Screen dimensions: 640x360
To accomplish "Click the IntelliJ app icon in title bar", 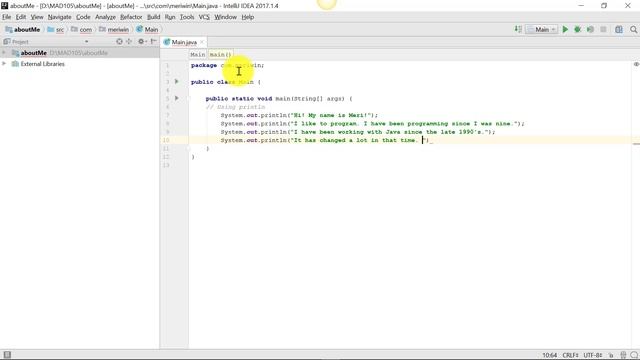I will click(x=4, y=6).
